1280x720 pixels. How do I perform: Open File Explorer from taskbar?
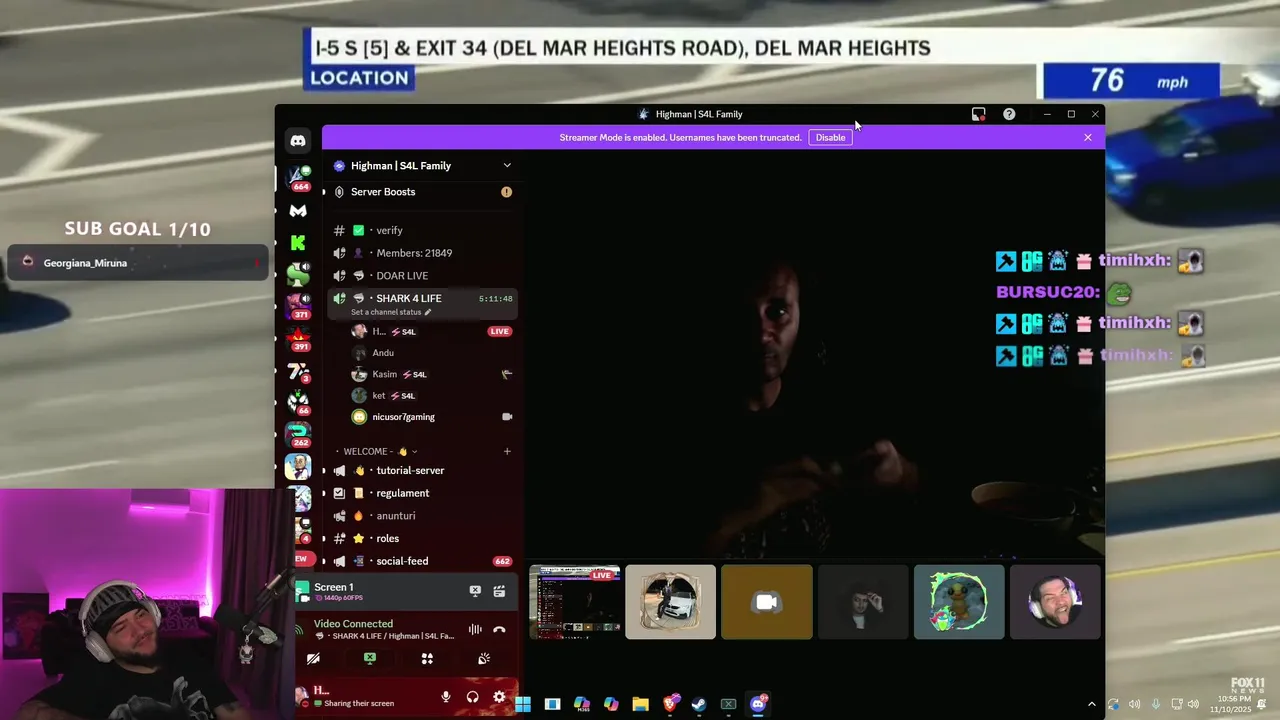[x=640, y=704]
